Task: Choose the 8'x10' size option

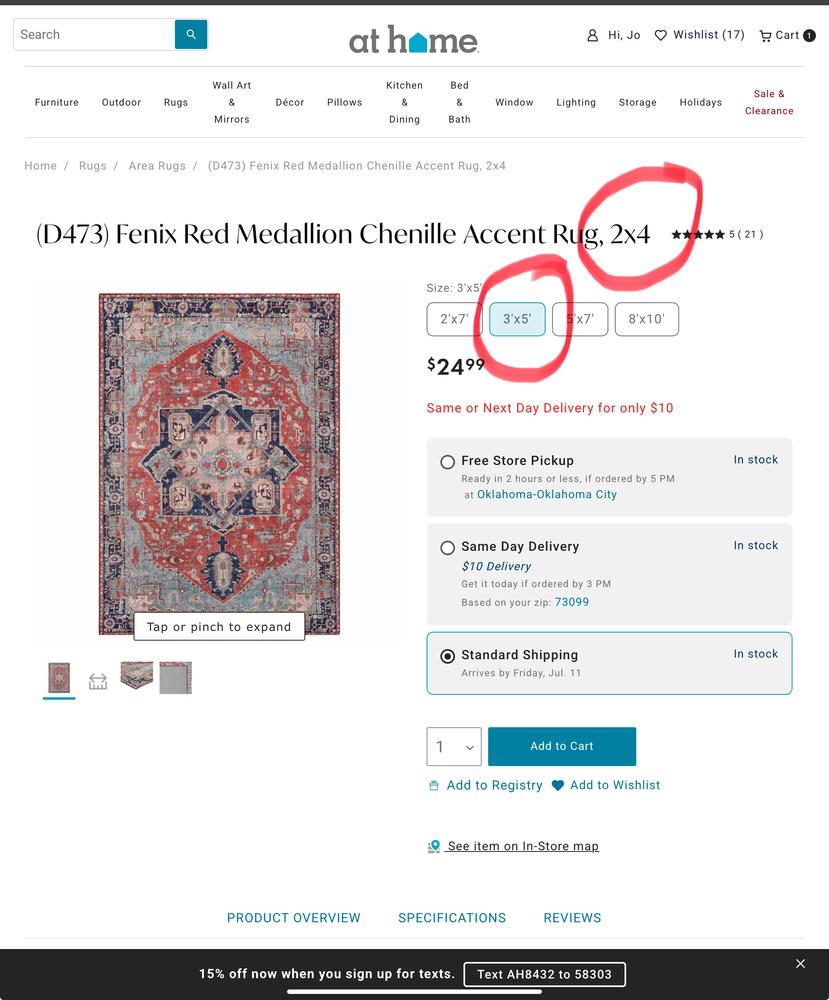Action: tap(647, 319)
